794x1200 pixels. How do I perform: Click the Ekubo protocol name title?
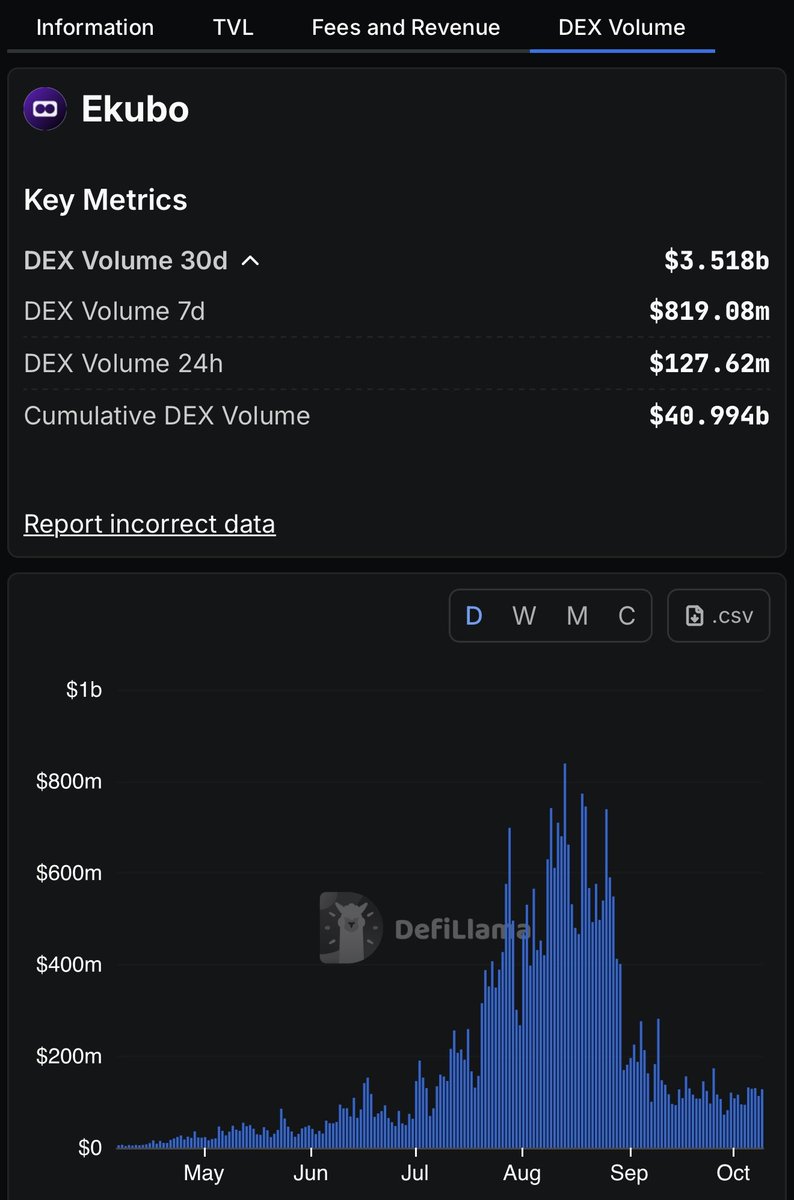pyautogui.click(x=135, y=108)
